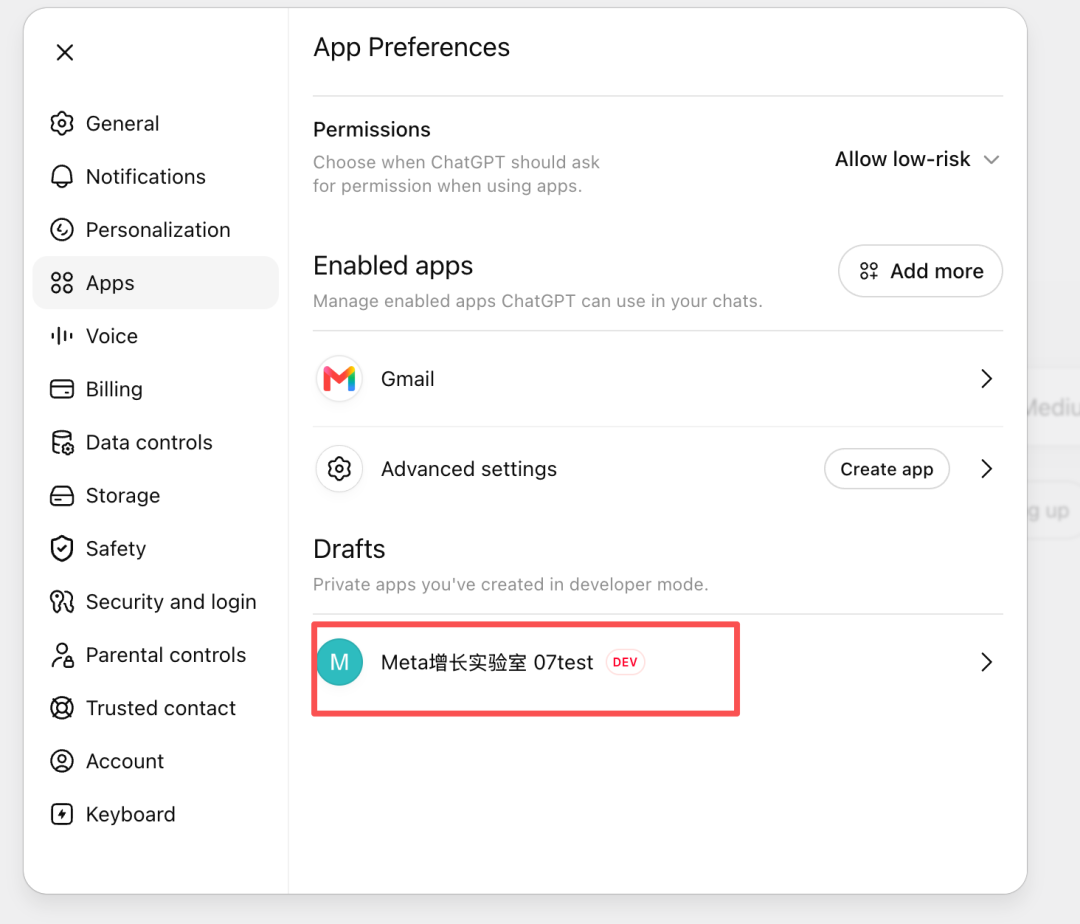1080x924 pixels.
Task: Click the Gmail logo icon
Action: pyautogui.click(x=340, y=379)
